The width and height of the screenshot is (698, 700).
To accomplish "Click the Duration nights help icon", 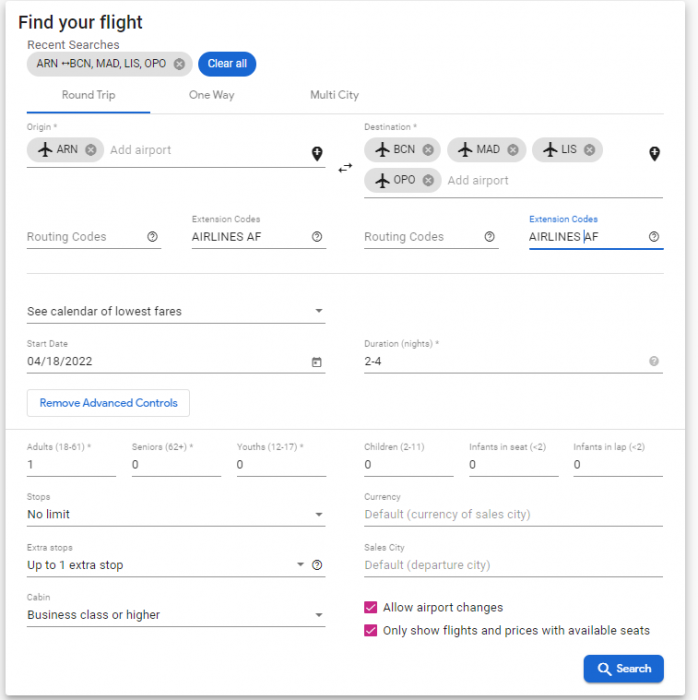I will click(654, 362).
